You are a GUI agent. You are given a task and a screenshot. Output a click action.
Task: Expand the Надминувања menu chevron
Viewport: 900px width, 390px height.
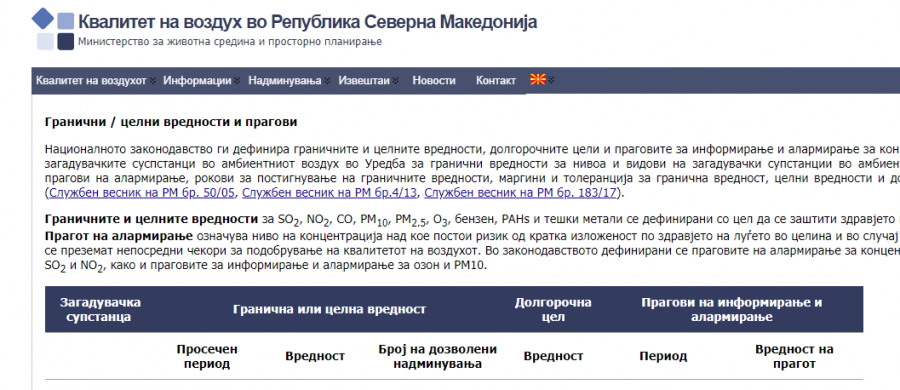(327, 81)
